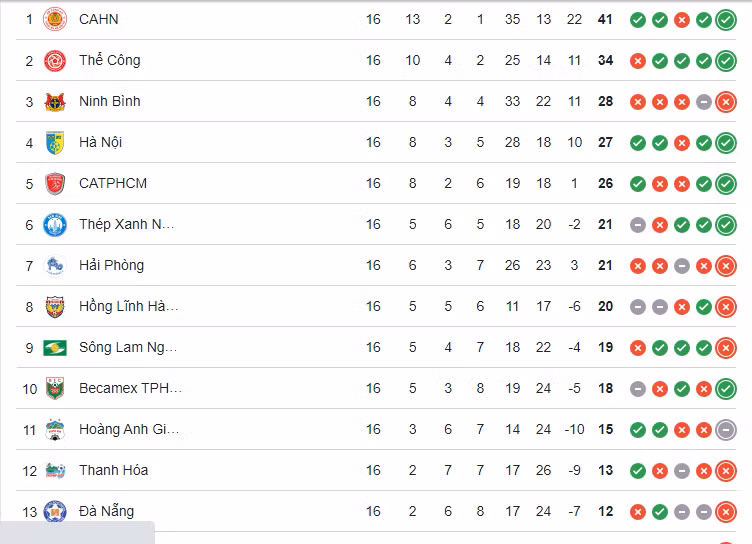Click Hà Nội's latest win form indicator
Screen dimensions: 752x544
[x=726, y=143]
